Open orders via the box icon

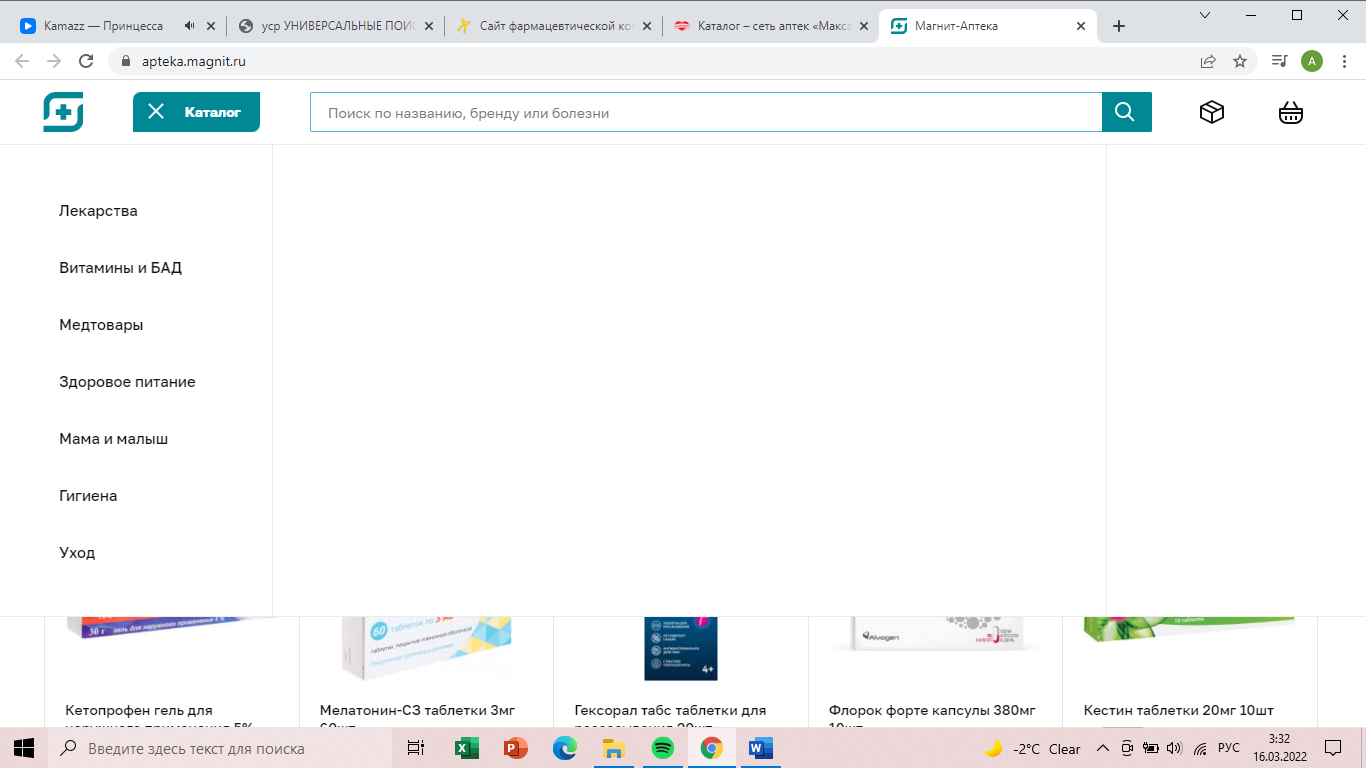1212,112
